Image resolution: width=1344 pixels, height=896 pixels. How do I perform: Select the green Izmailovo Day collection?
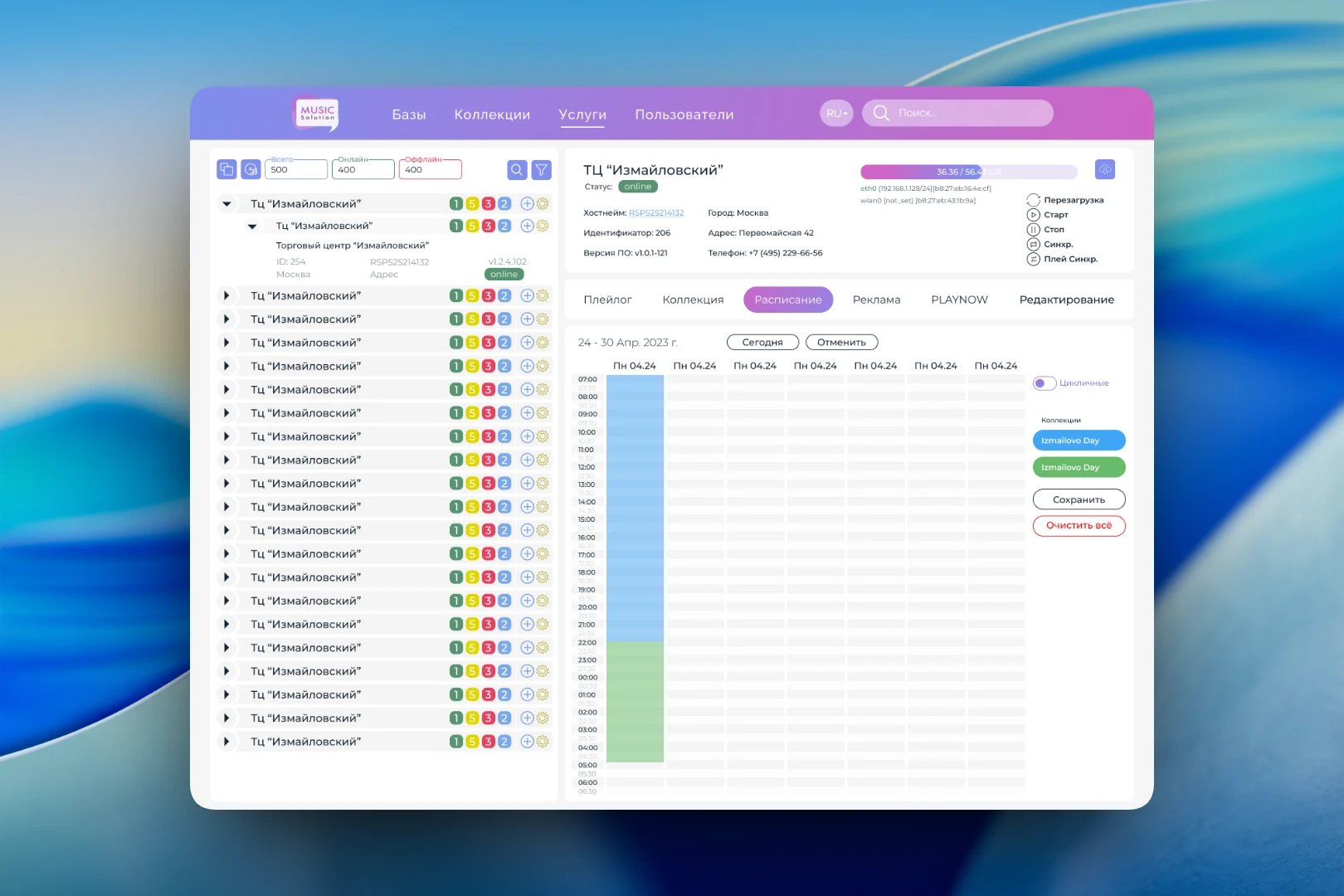pyautogui.click(x=1079, y=467)
